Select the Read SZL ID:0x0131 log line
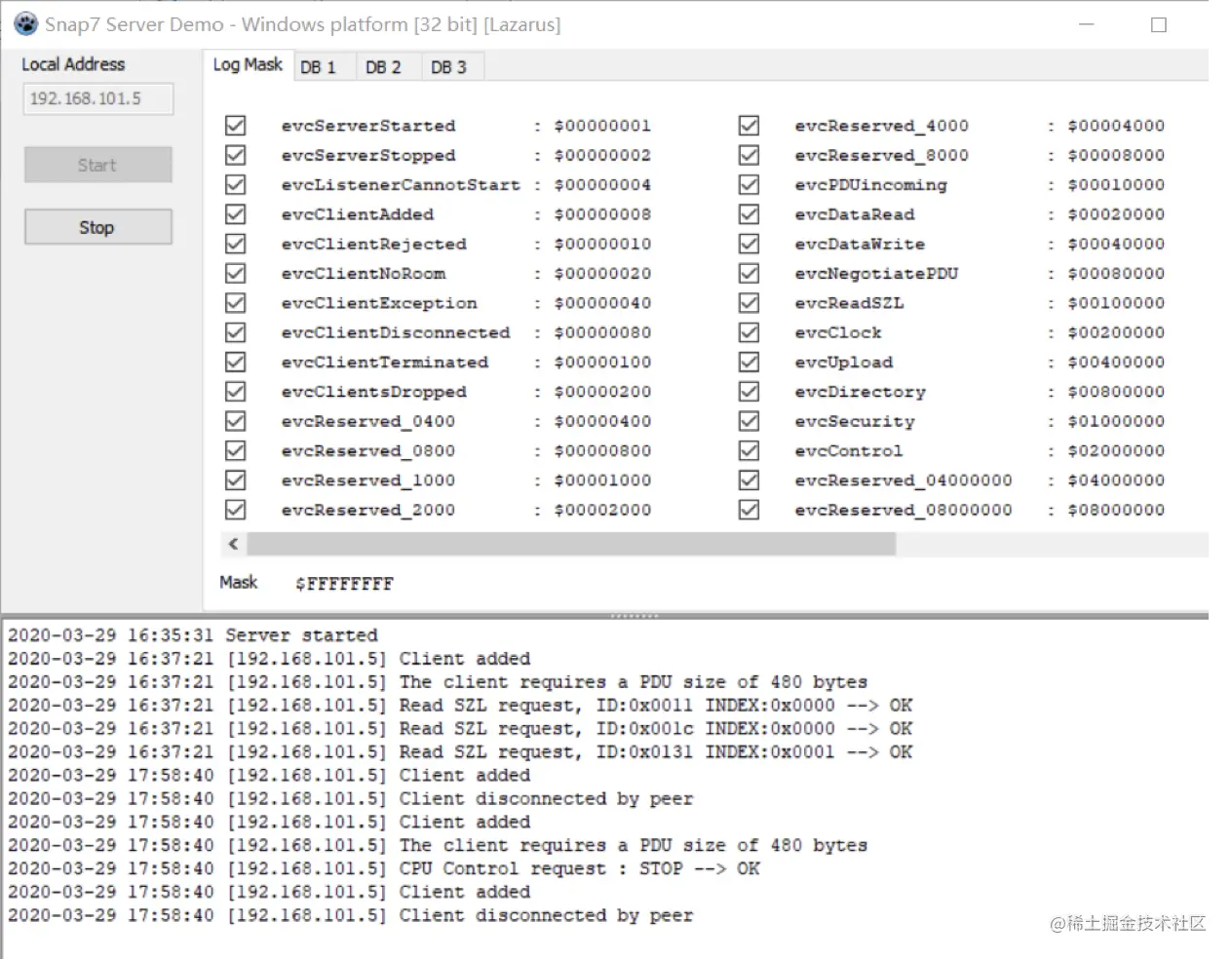Image resolution: width=1232 pixels, height=959 pixels. coord(460,752)
